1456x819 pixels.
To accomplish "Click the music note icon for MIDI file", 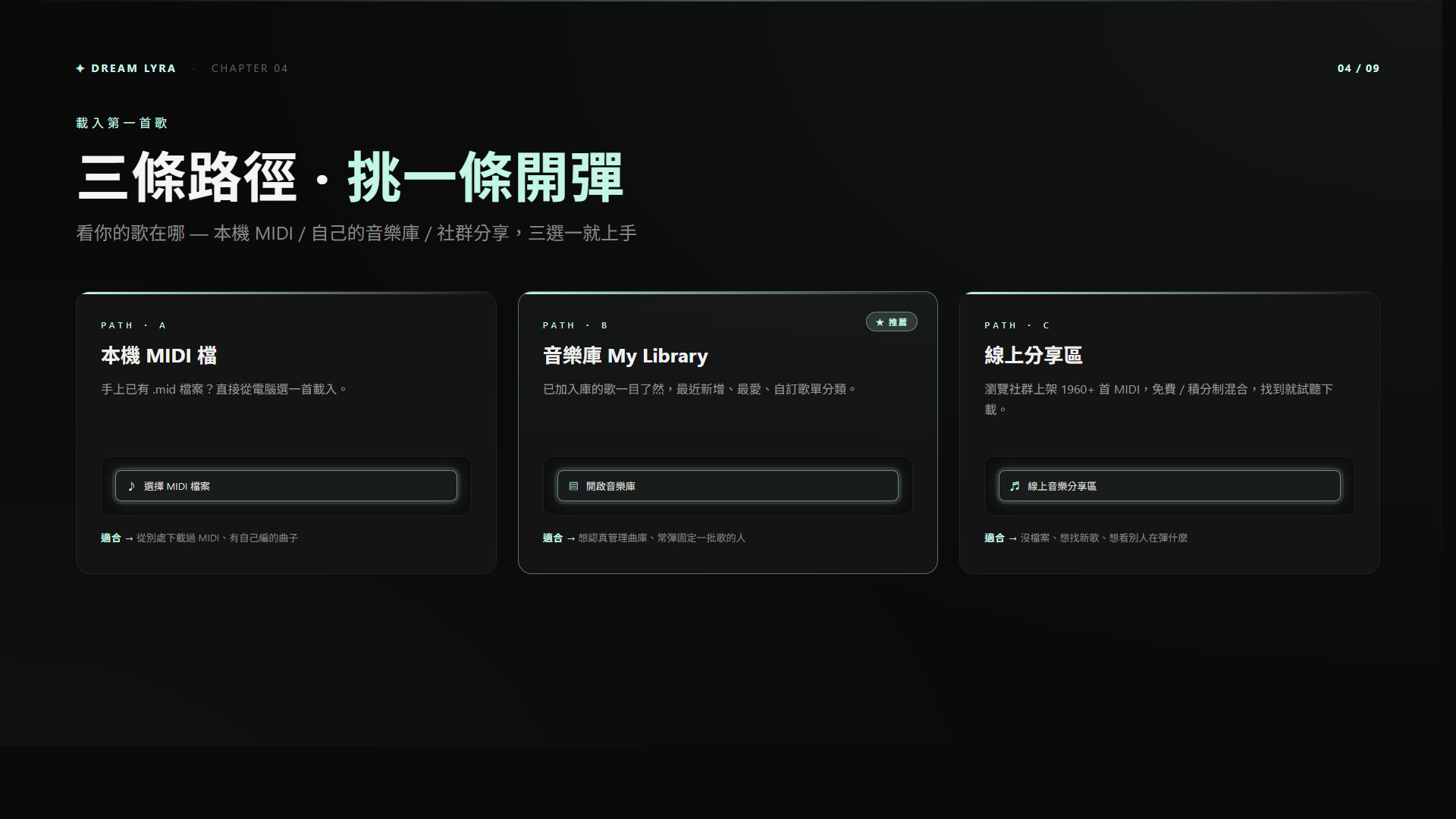I will point(131,486).
